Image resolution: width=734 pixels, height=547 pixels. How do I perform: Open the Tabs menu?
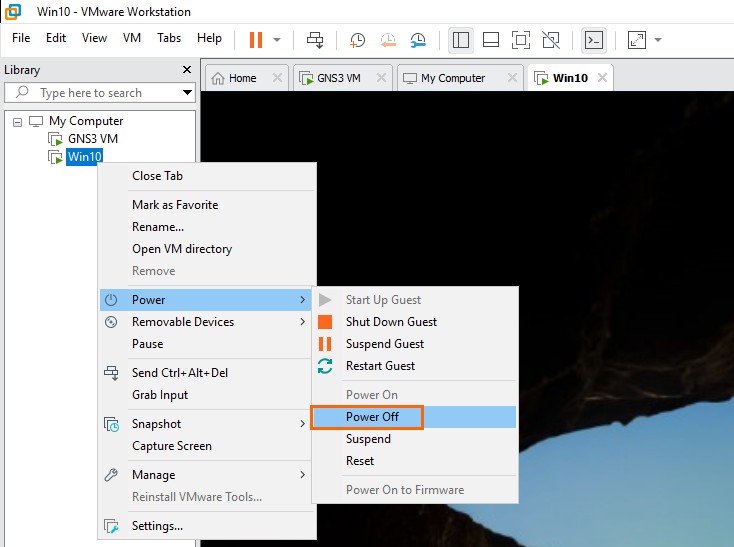[x=169, y=38]
